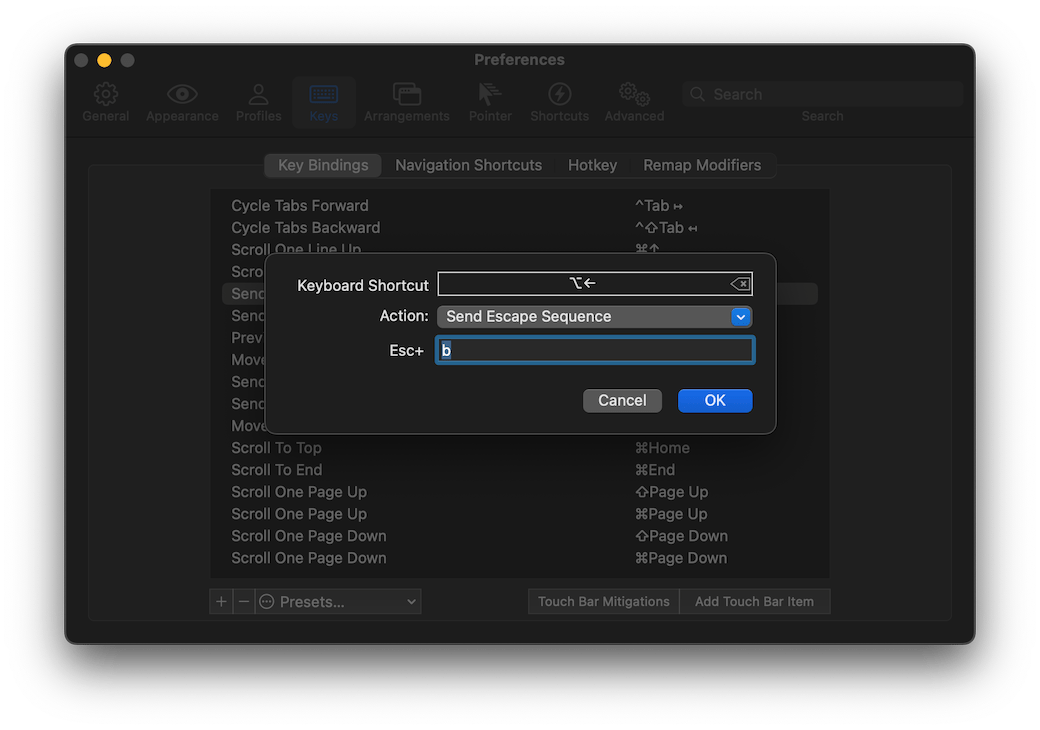Select the Keys preferences pane

tap(324, 103)
